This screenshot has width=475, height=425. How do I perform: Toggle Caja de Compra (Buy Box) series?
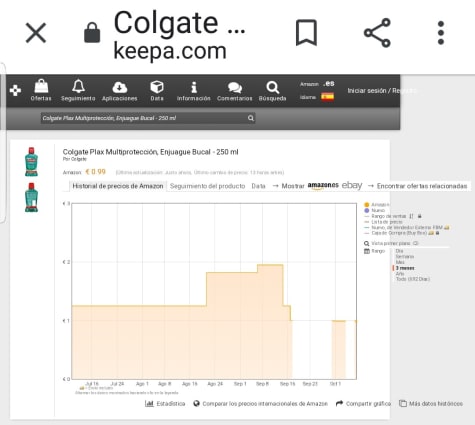pos(399,233)
